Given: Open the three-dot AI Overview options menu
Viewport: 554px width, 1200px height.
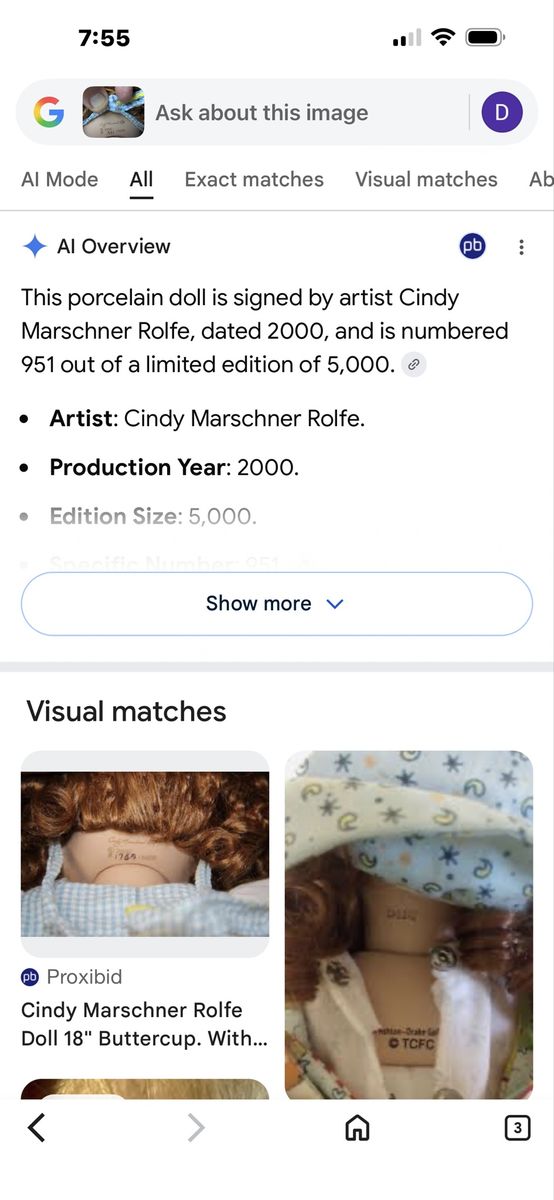Looking at the screenshot, I should (521, 247).
